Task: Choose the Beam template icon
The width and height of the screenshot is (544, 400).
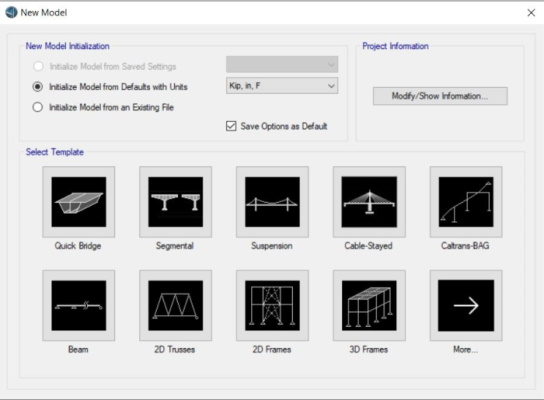Action: pos(79,306)
